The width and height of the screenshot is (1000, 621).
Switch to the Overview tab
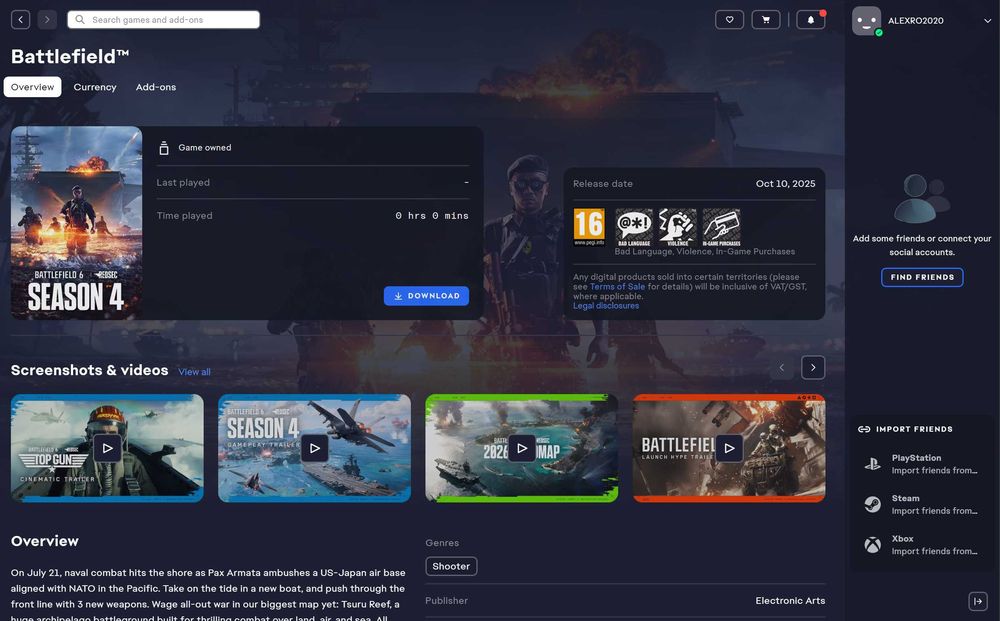[x=33, y=87]
